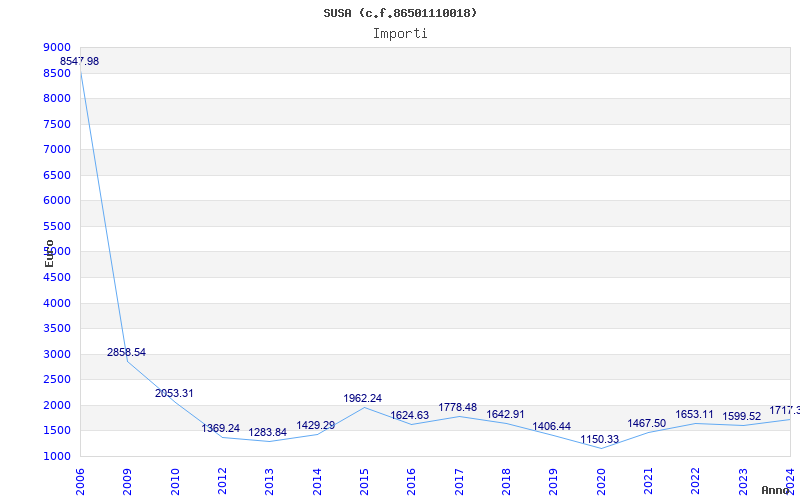Select the 5500 y-axis tick label
This screenshot has width=800, height=500.
point(57,226)
